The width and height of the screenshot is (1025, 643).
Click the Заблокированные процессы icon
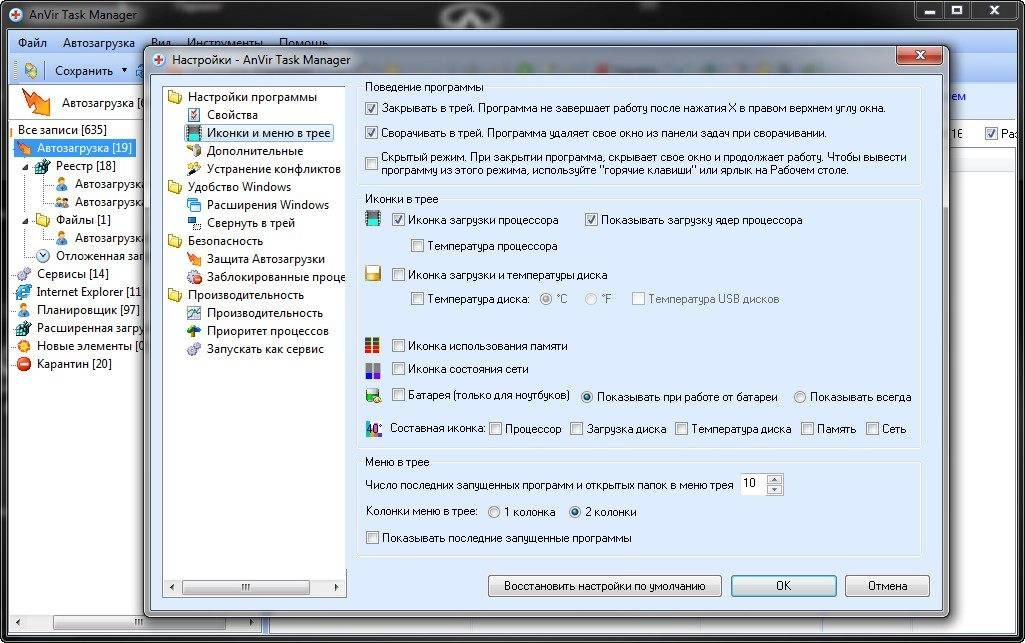[x=194, y=276]
